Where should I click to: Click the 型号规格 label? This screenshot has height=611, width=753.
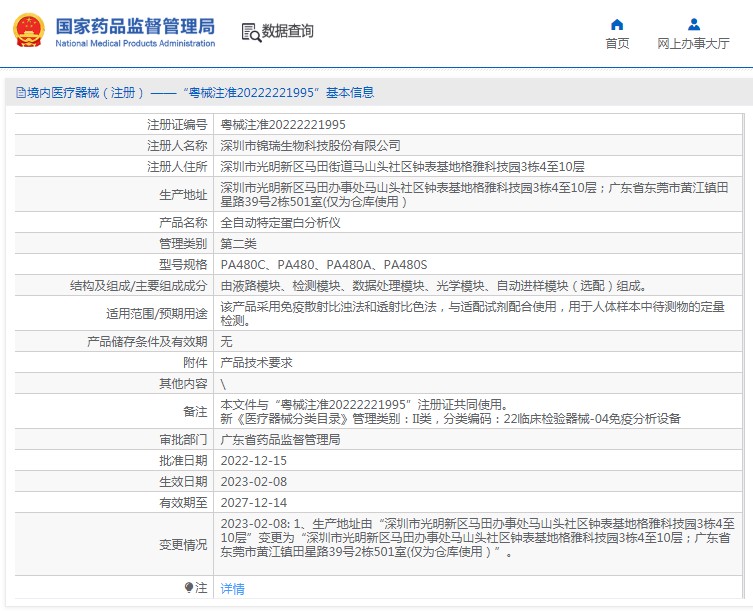coord(183,265)
